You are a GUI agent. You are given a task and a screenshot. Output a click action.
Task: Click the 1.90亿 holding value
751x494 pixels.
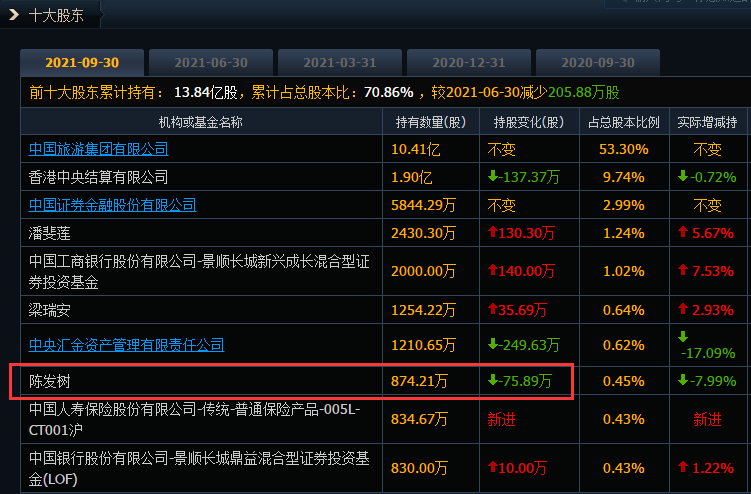click(x=411, y=177)
